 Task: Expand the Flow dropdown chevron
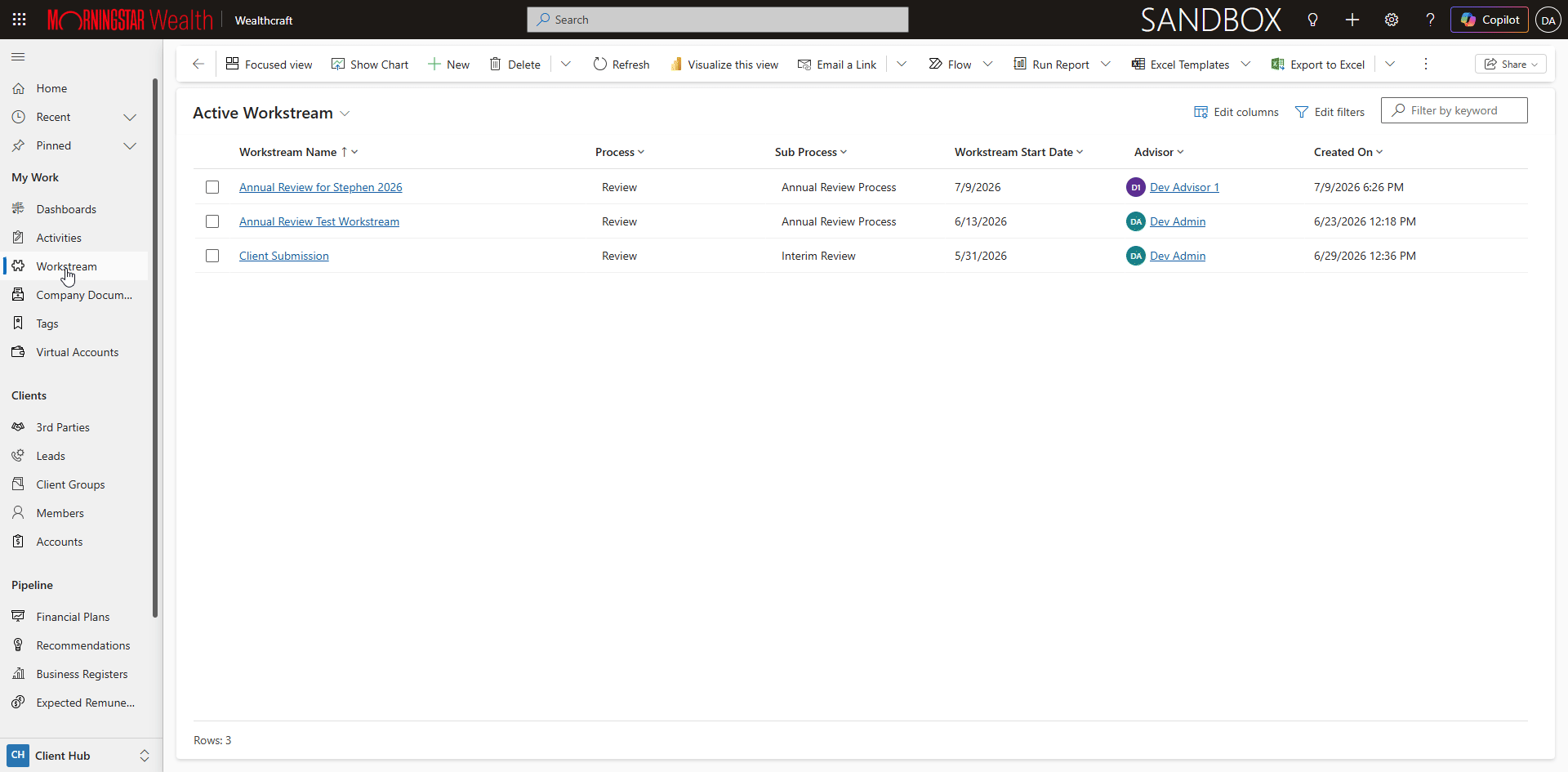tap(987, 64)
